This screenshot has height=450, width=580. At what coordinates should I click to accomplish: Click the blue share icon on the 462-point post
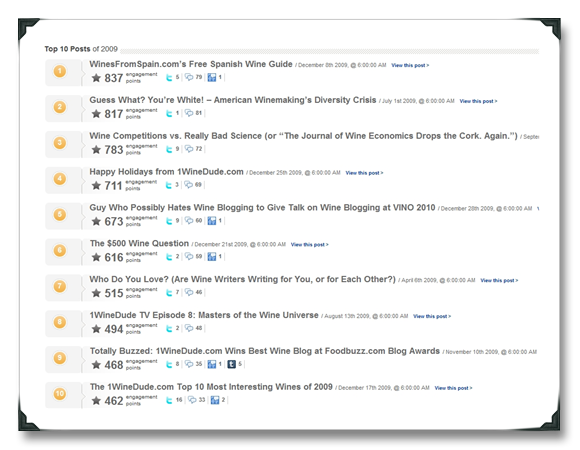[215, 400]
